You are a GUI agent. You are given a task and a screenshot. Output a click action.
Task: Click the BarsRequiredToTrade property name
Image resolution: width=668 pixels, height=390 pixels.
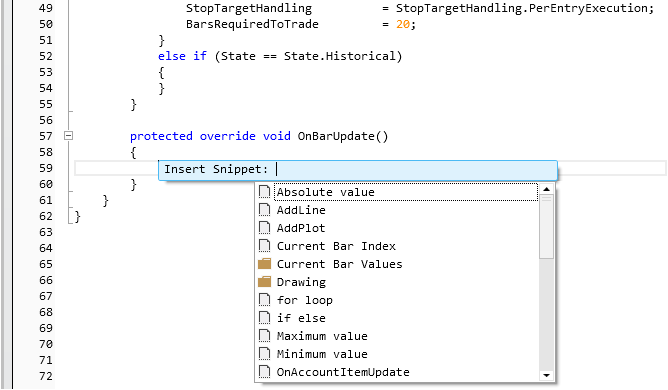pos(252,24)
